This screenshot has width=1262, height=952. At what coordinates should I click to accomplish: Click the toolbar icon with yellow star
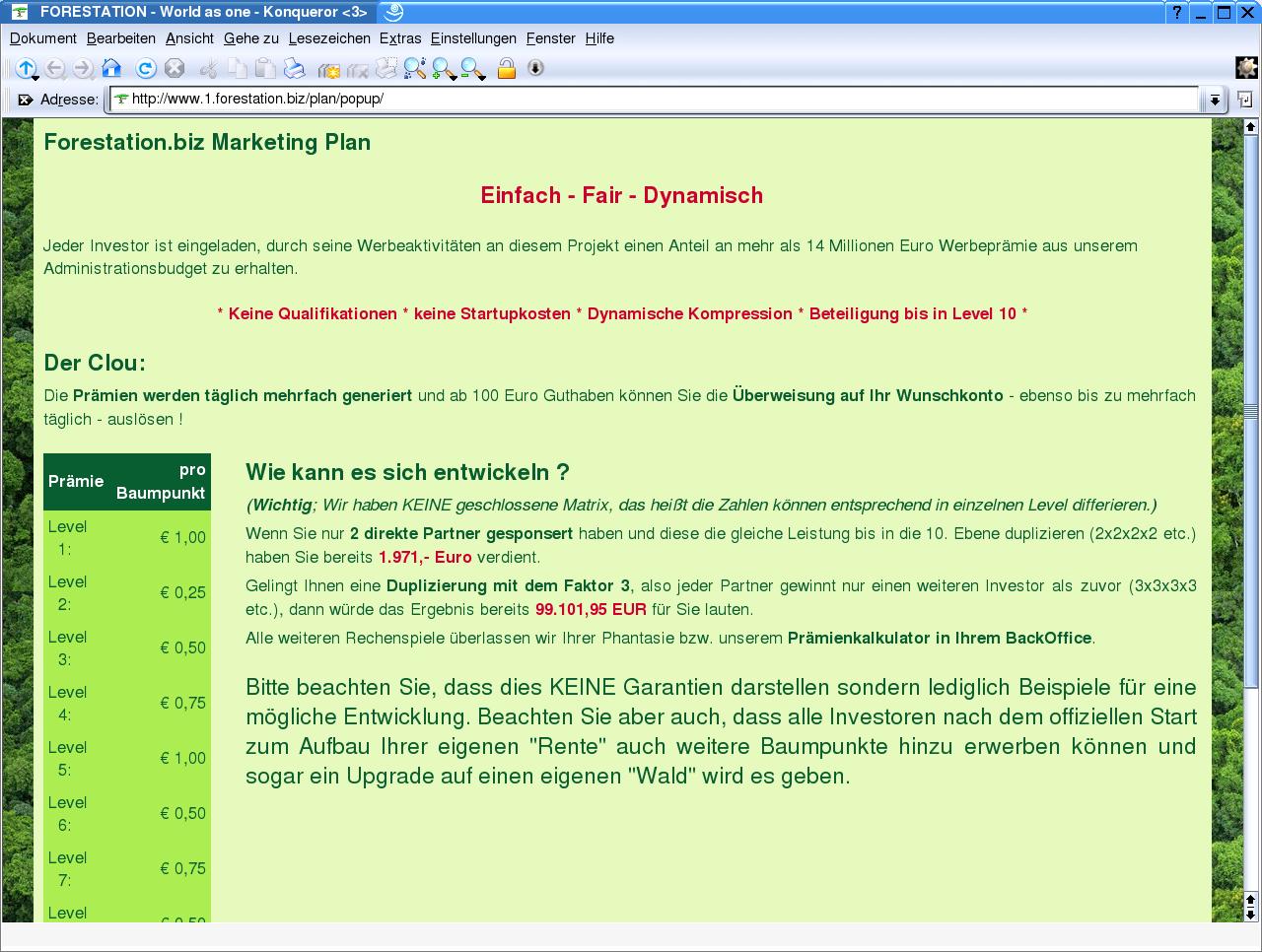click(x=328, y=69)
